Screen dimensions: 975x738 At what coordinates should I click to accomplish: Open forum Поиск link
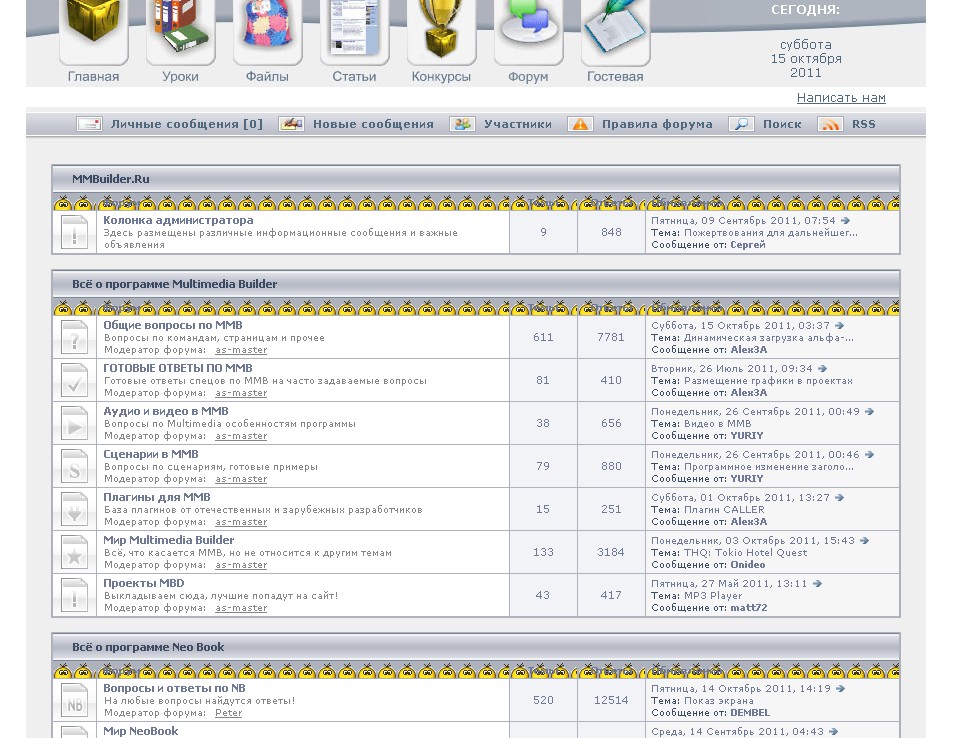782,124
